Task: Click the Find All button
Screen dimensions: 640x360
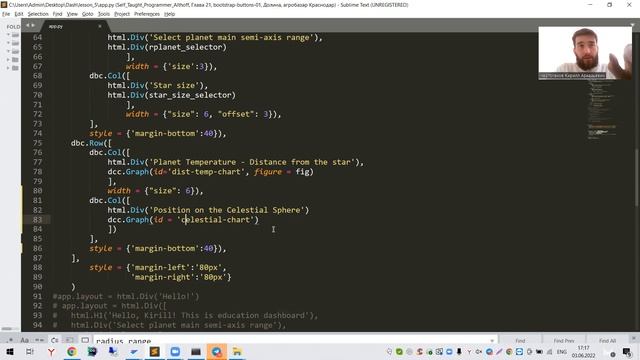Action: 607,340
